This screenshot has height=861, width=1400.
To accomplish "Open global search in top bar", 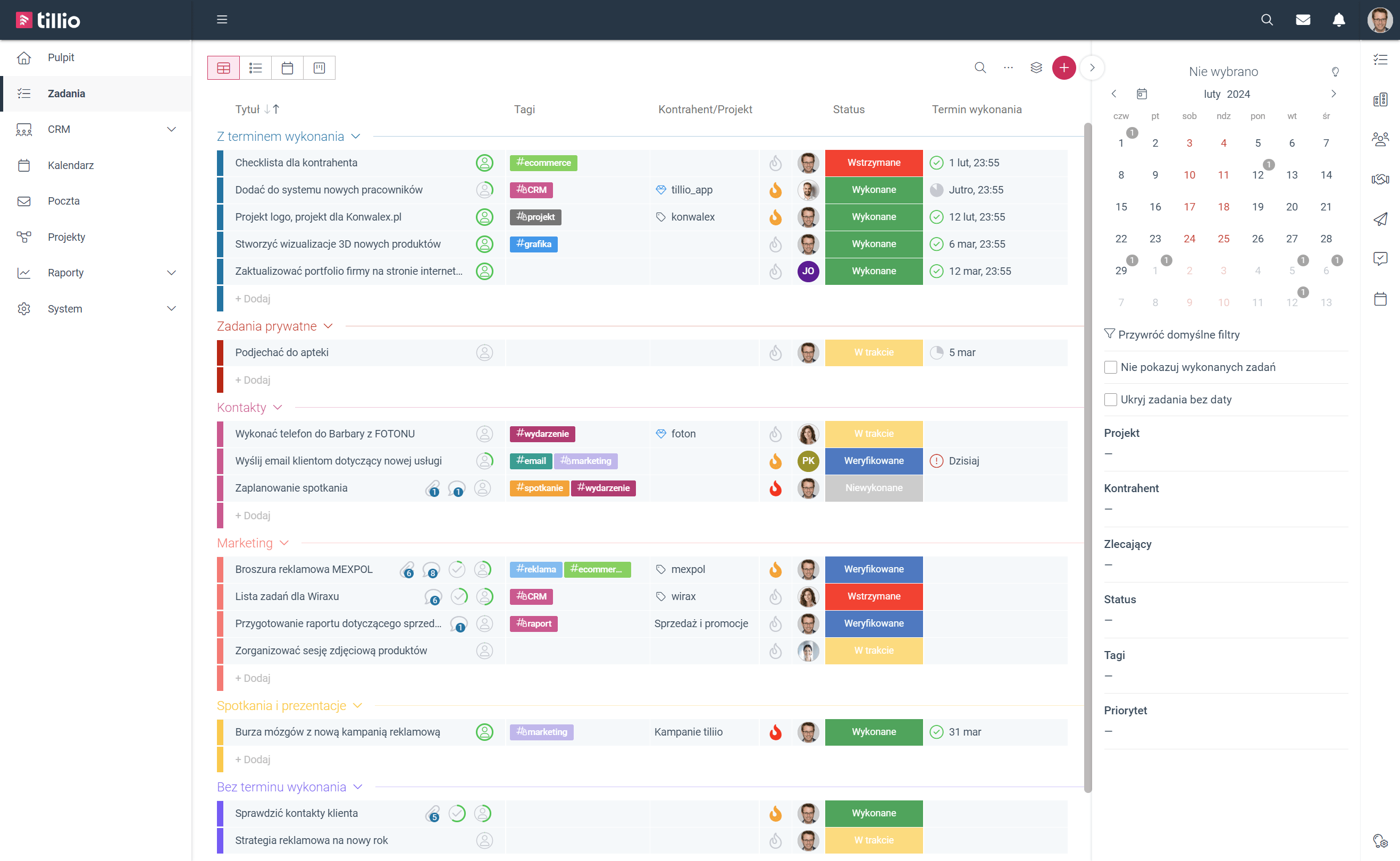I will pos(1267,20).
